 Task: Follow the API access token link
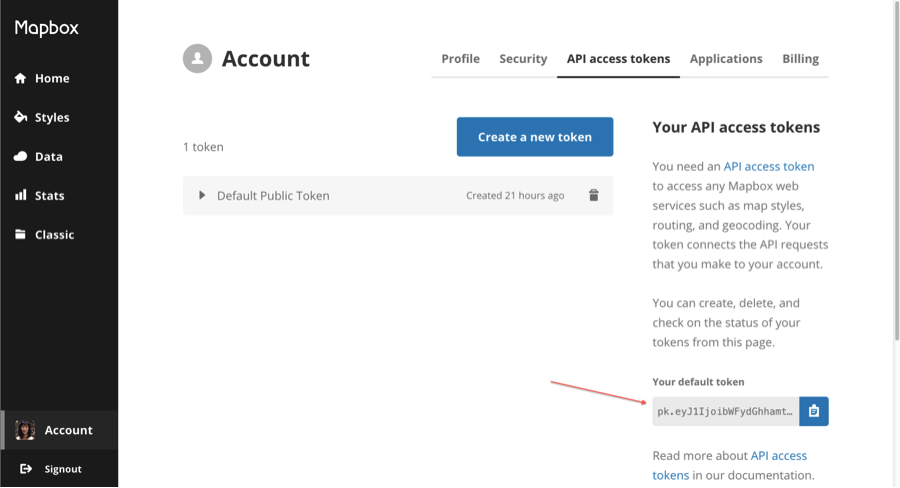click(x=768, y=167)
